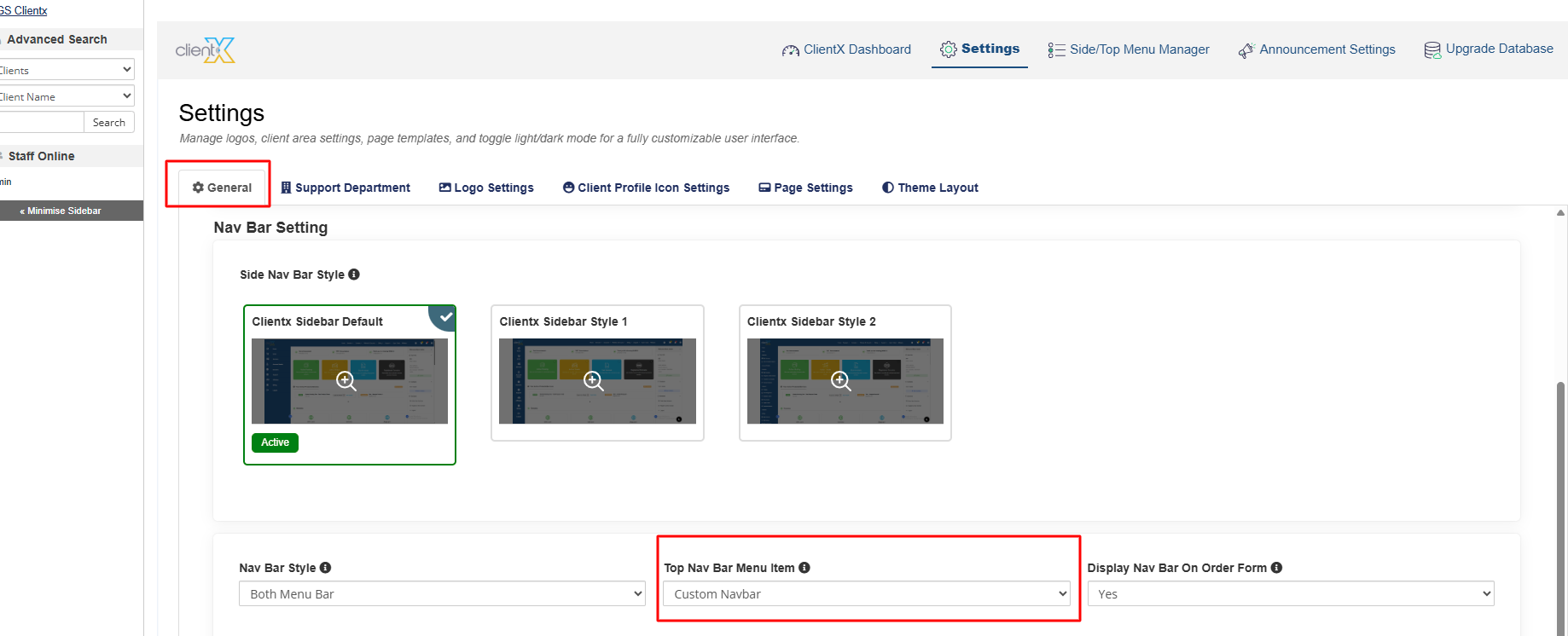Click Minimise Sidebar link
Image resolution: width=1568 pixels, height=636 pixels.
(61, 211)
